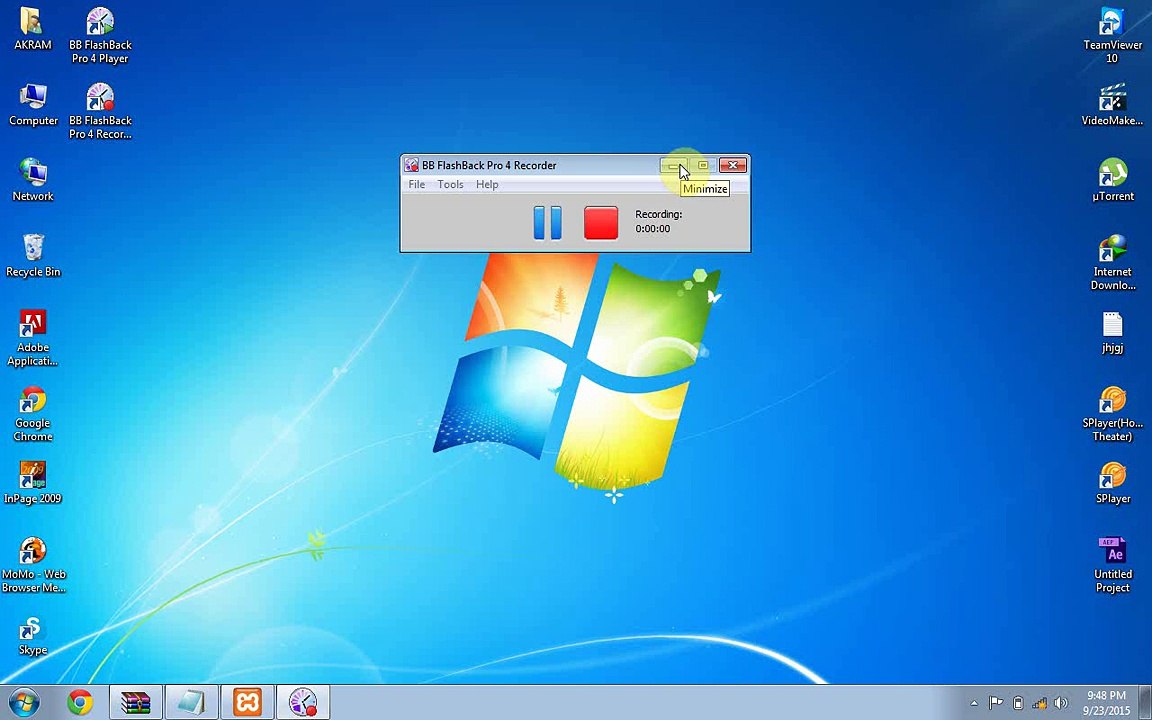The height and width of the screenshot is (720, 1152).
Task: Select the SPlayer desktop shortcut
Action: click(1112, 483)
